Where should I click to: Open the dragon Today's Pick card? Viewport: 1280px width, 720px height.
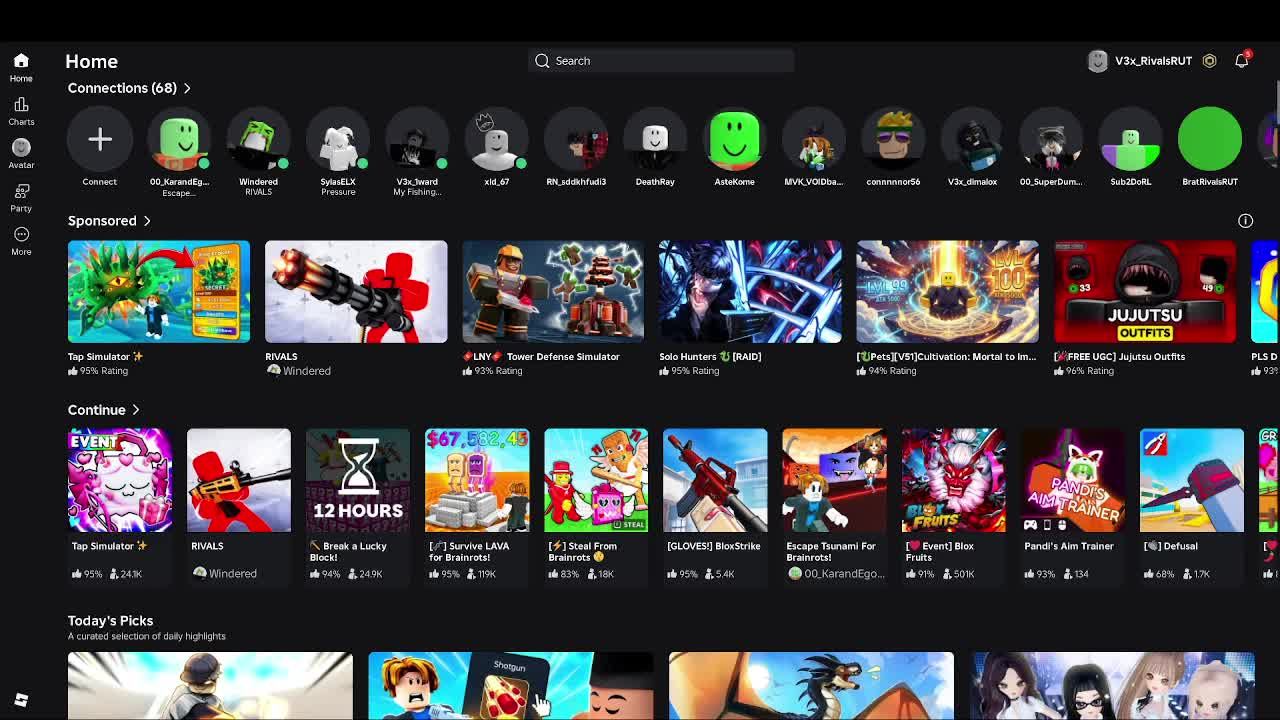[811, 686]
